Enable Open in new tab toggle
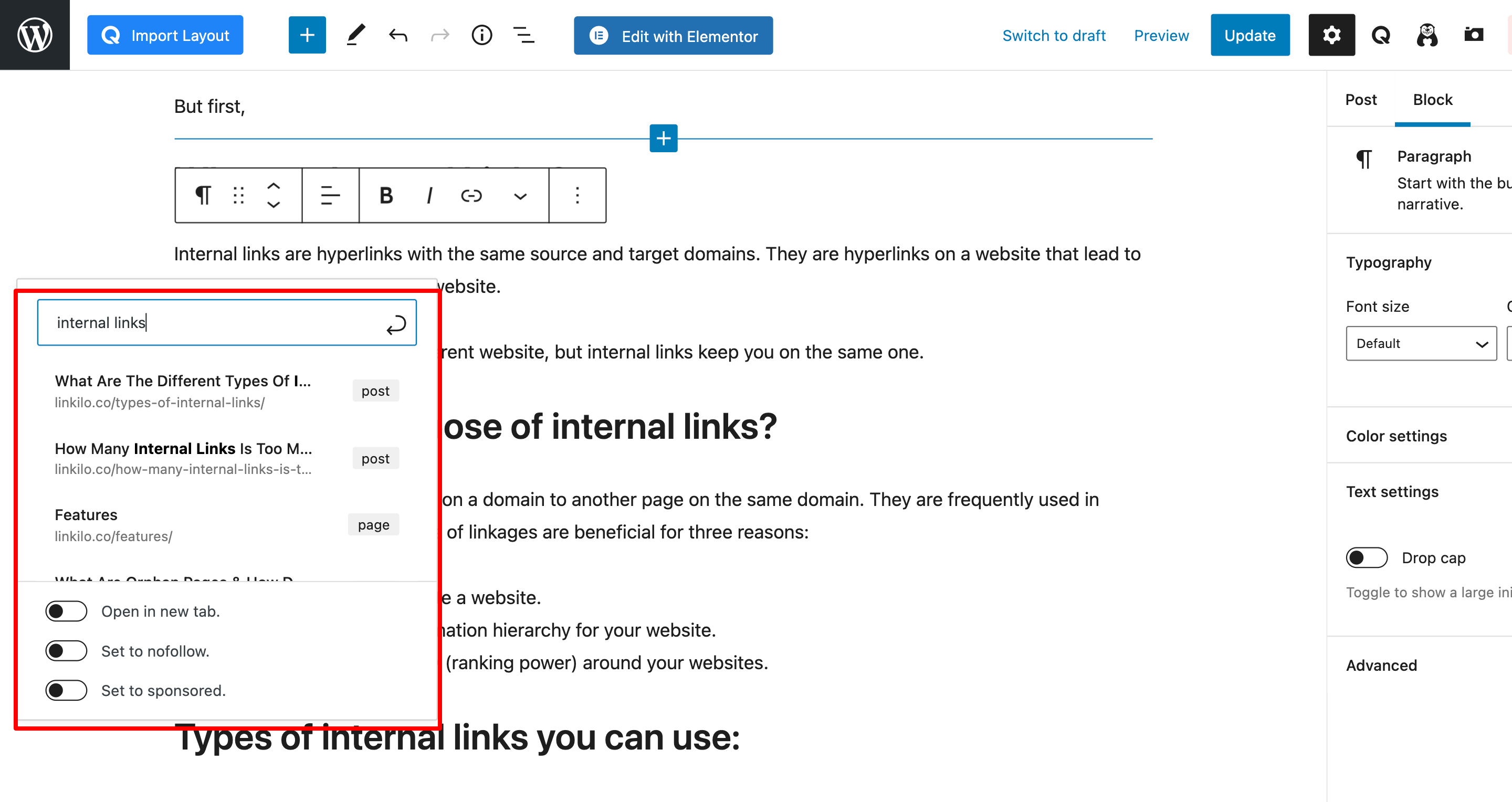Screen dimensions: 1512x802 (x=66, y=611)
